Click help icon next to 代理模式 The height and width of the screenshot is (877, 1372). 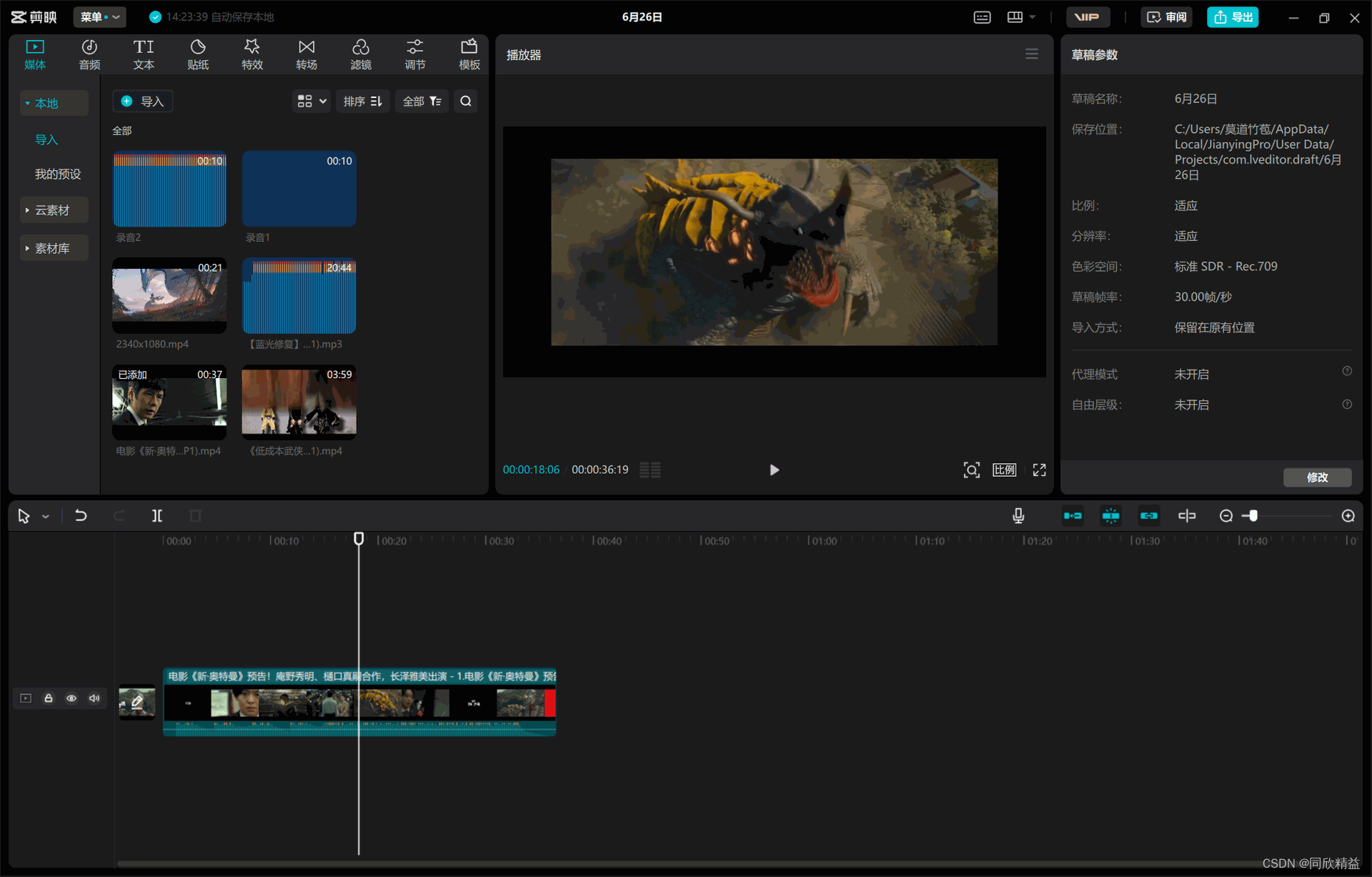(1347, 371)
